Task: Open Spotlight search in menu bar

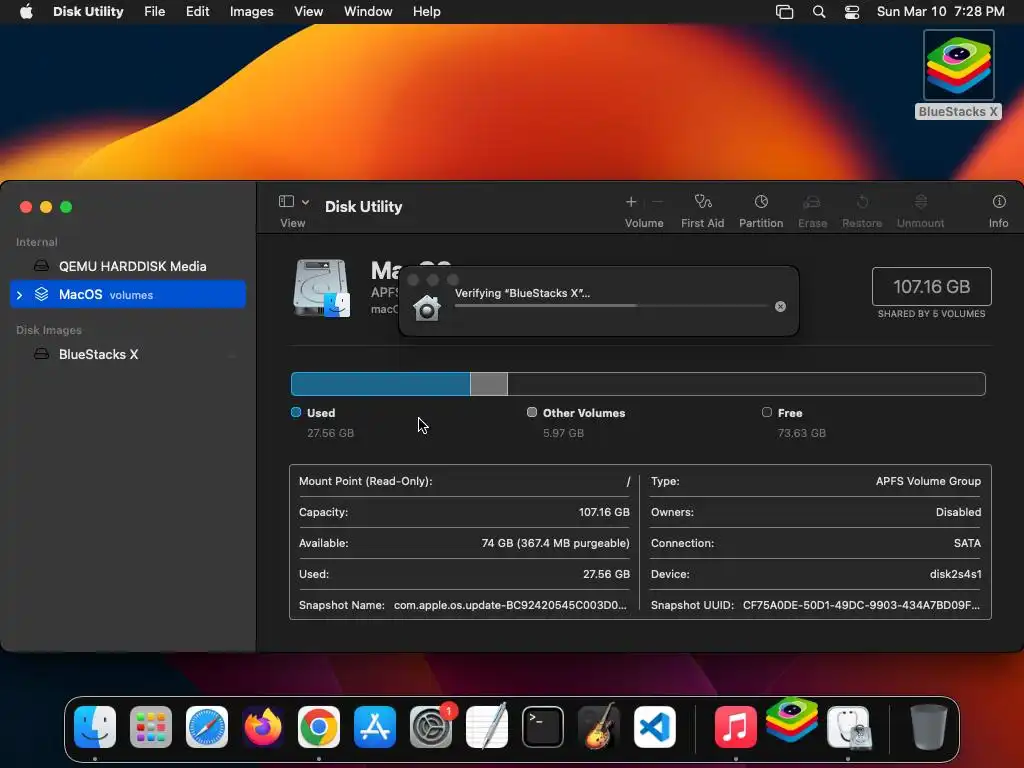Action: [819, 12]
